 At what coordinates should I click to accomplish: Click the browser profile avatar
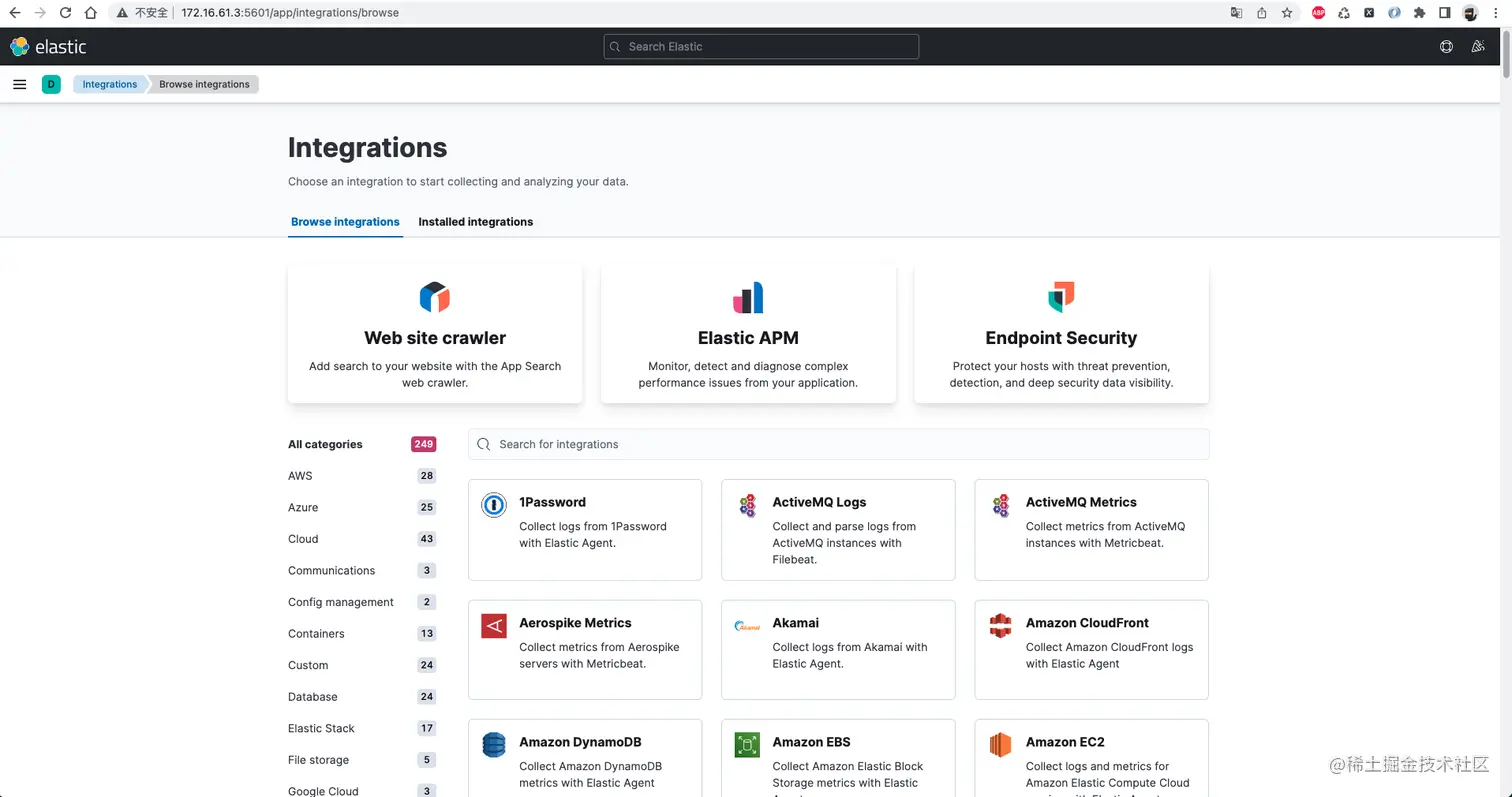(1470, 13)
